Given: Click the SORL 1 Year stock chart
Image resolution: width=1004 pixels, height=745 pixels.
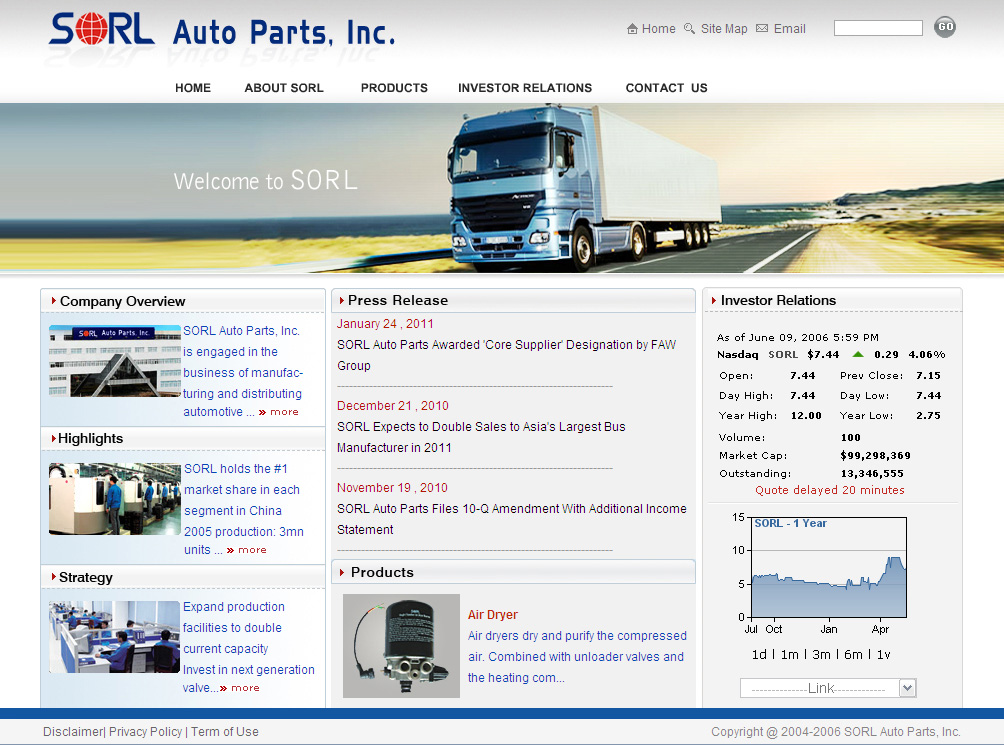Looking at the screenshot, I should tap(829, 567).
